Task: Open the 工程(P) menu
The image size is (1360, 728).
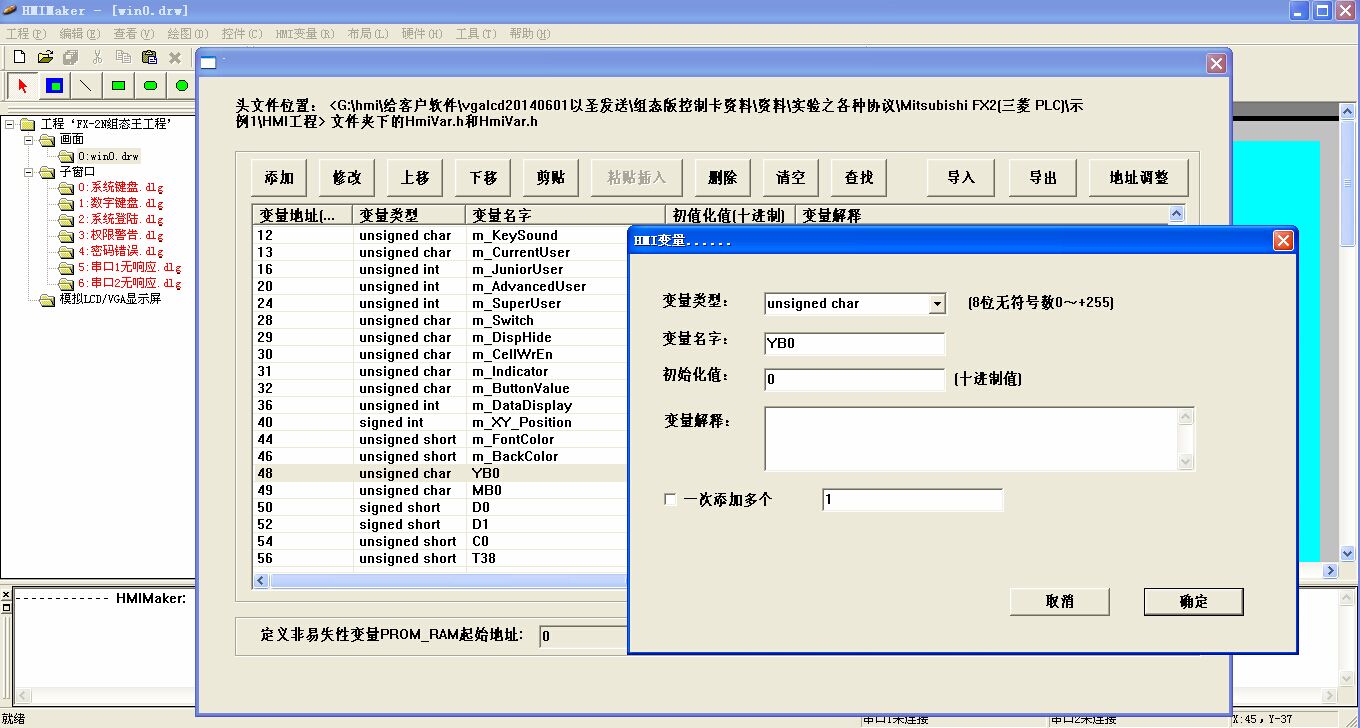Action: point(26,34)
